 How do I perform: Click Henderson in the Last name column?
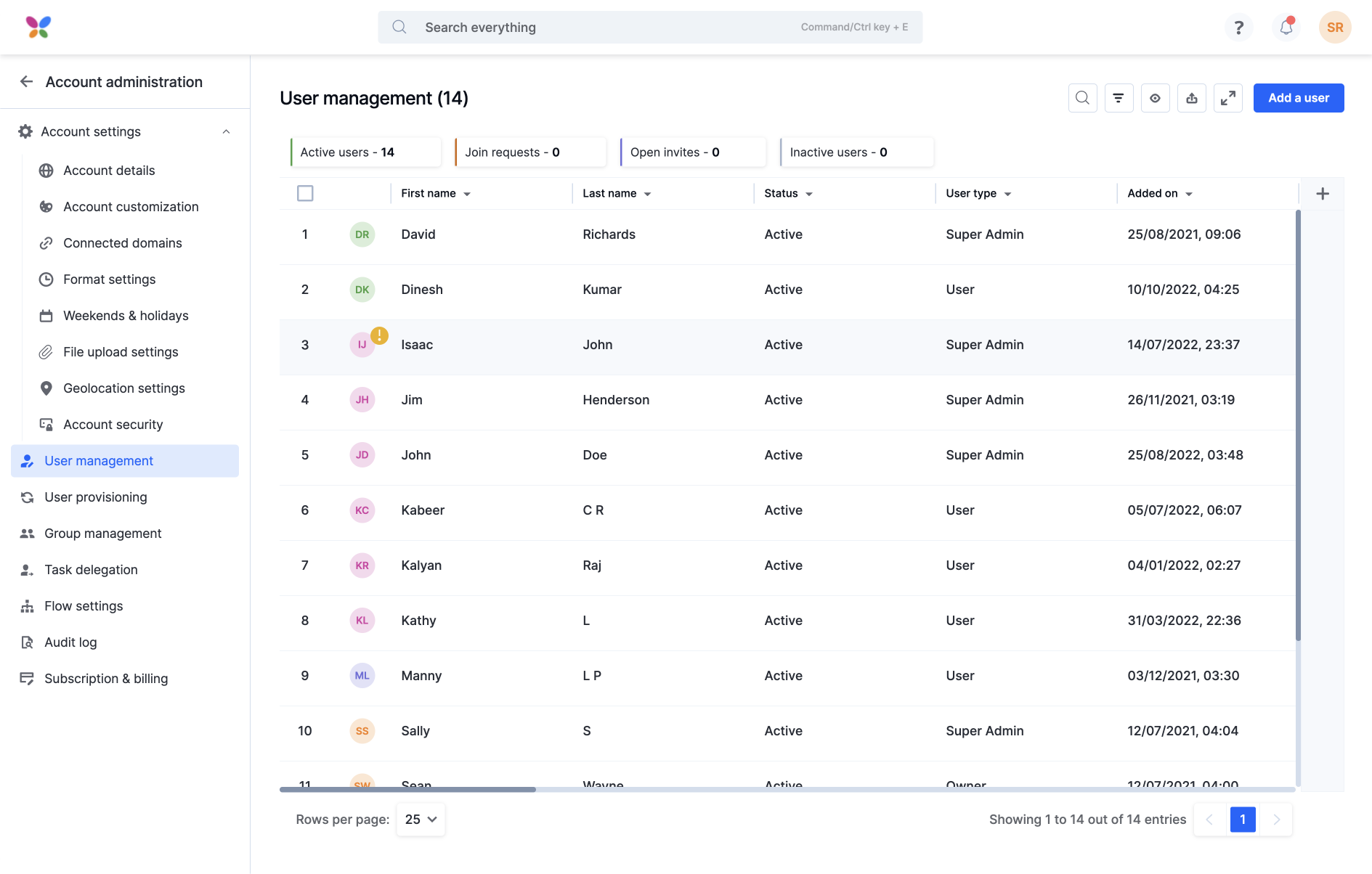(616, 400)
